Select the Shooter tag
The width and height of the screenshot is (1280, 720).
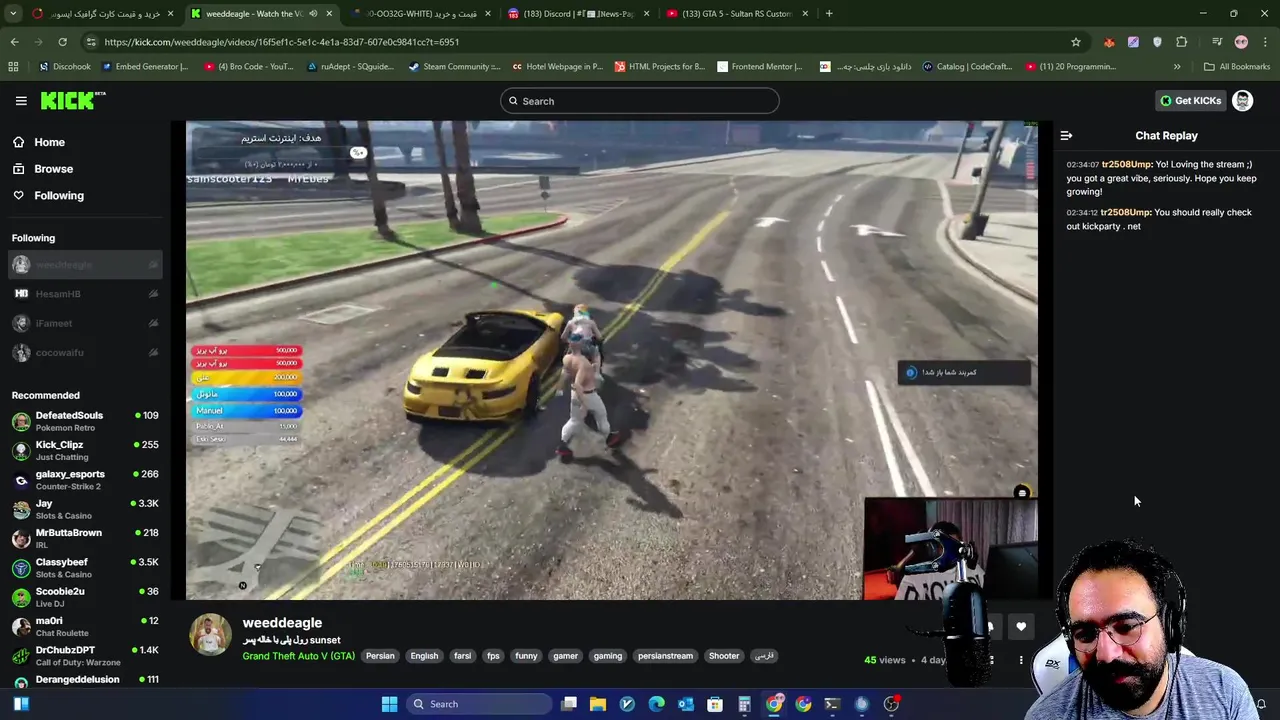(x=724, y=656)
